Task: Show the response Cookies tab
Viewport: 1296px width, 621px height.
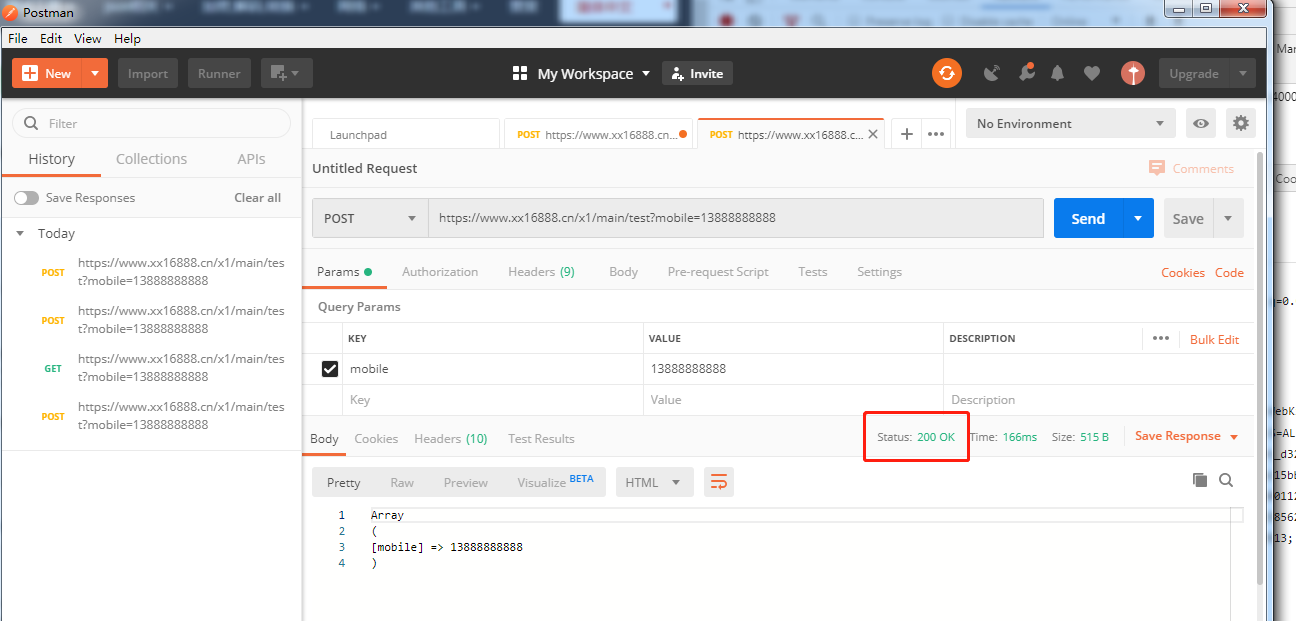Action: (x=376, y=438)
